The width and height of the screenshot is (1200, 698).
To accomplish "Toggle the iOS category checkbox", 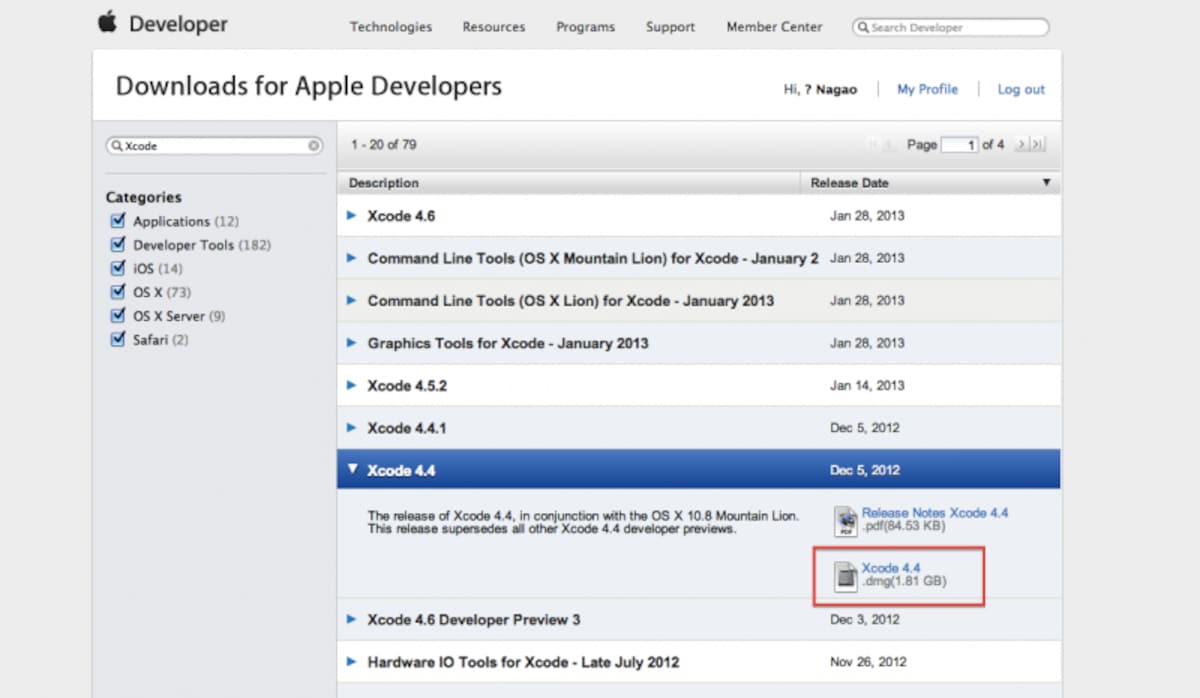I will (117, 268).
